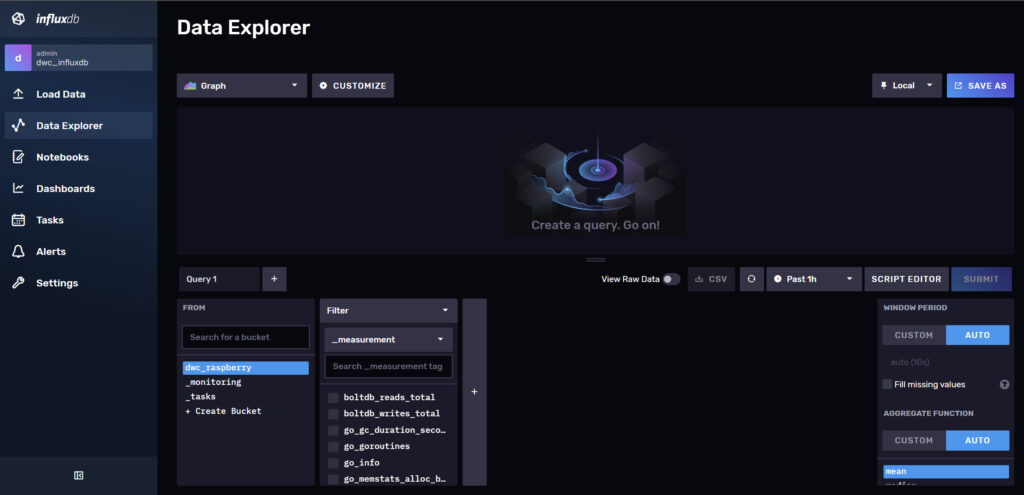Open the SCRIPT EDITOR
This screenshot has width=1024, height=495.
[906, 279]
